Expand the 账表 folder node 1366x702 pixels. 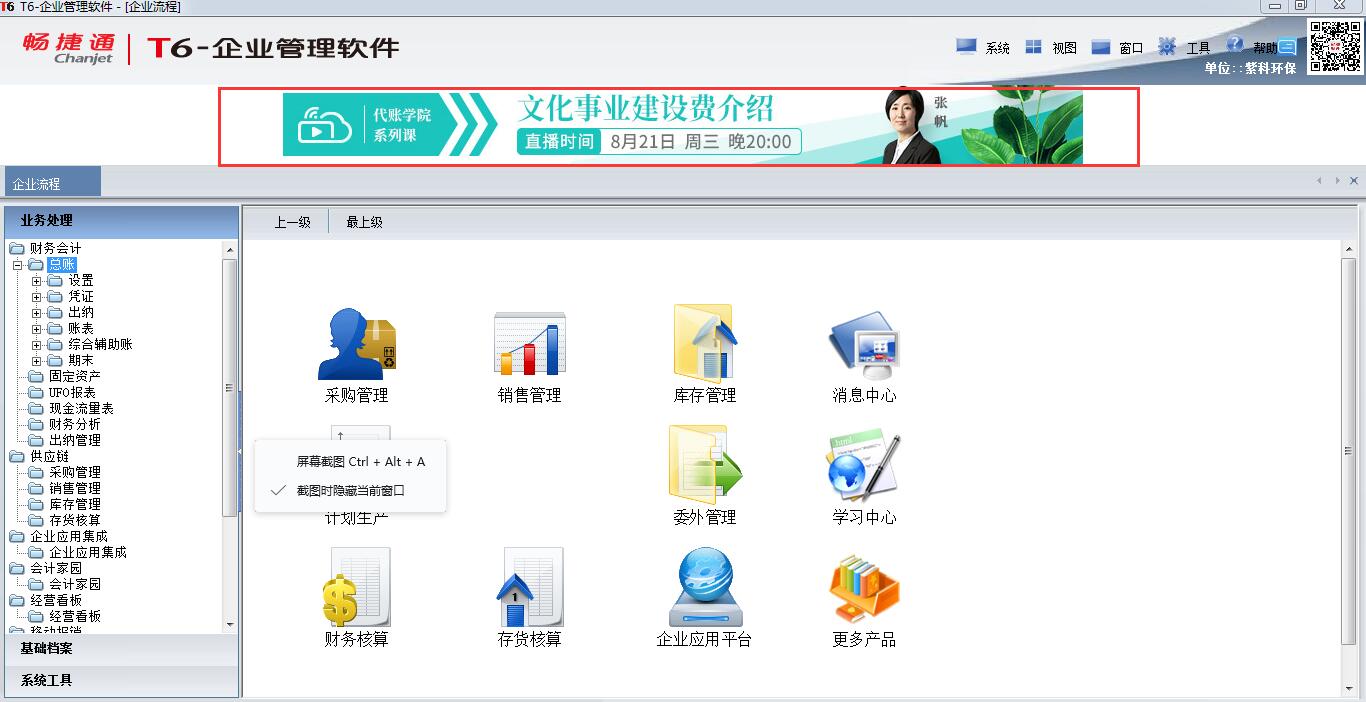tap(36, 329)
